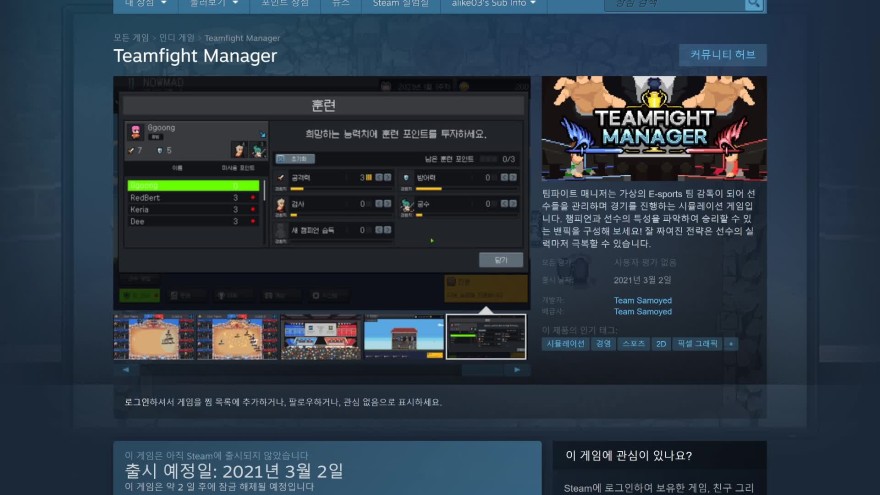880x495 pixels.
Task: Increase 공격력 training points arrow
Action: click(x=387, y=177)
